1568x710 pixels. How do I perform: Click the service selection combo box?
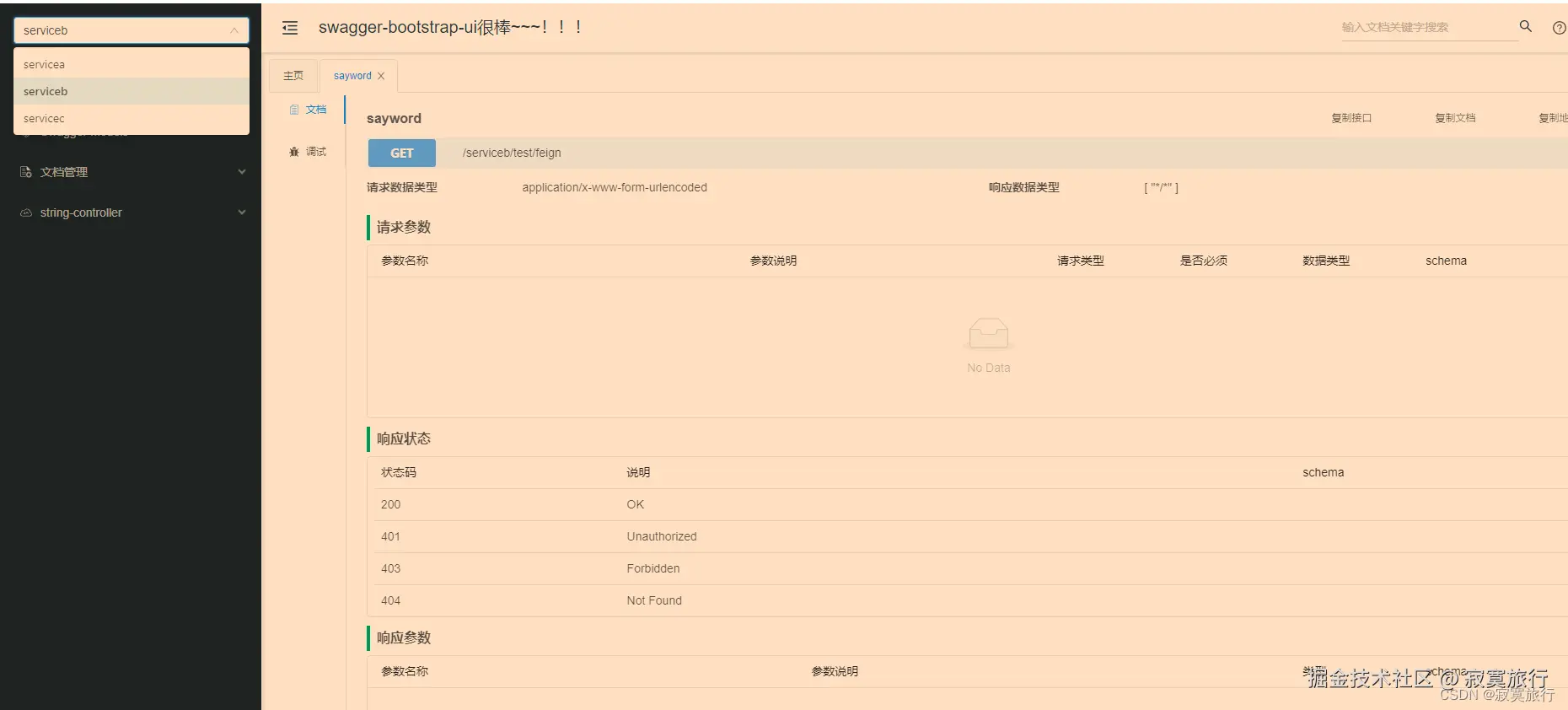coord(132,30)
